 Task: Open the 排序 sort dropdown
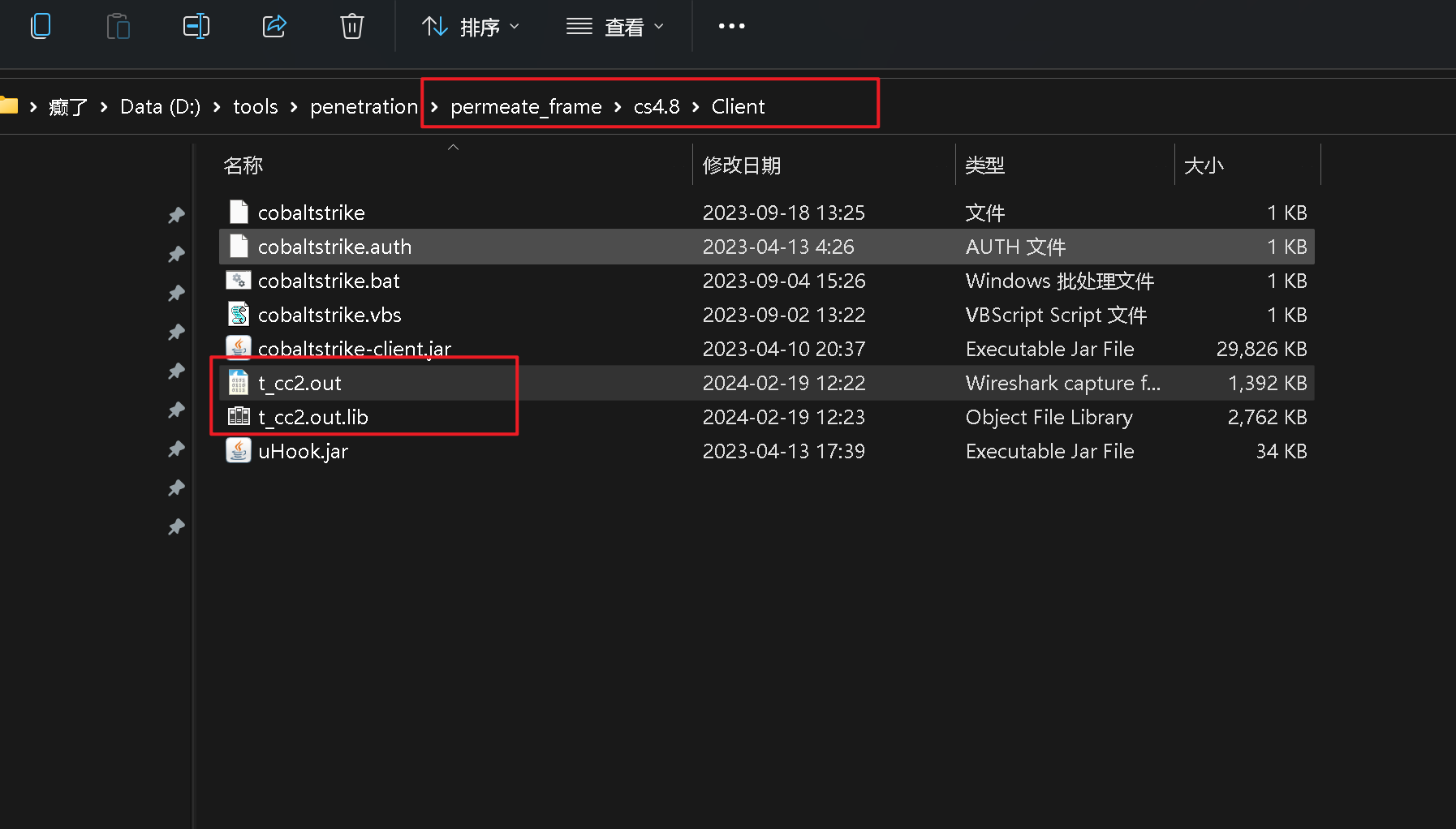[471, 27]
